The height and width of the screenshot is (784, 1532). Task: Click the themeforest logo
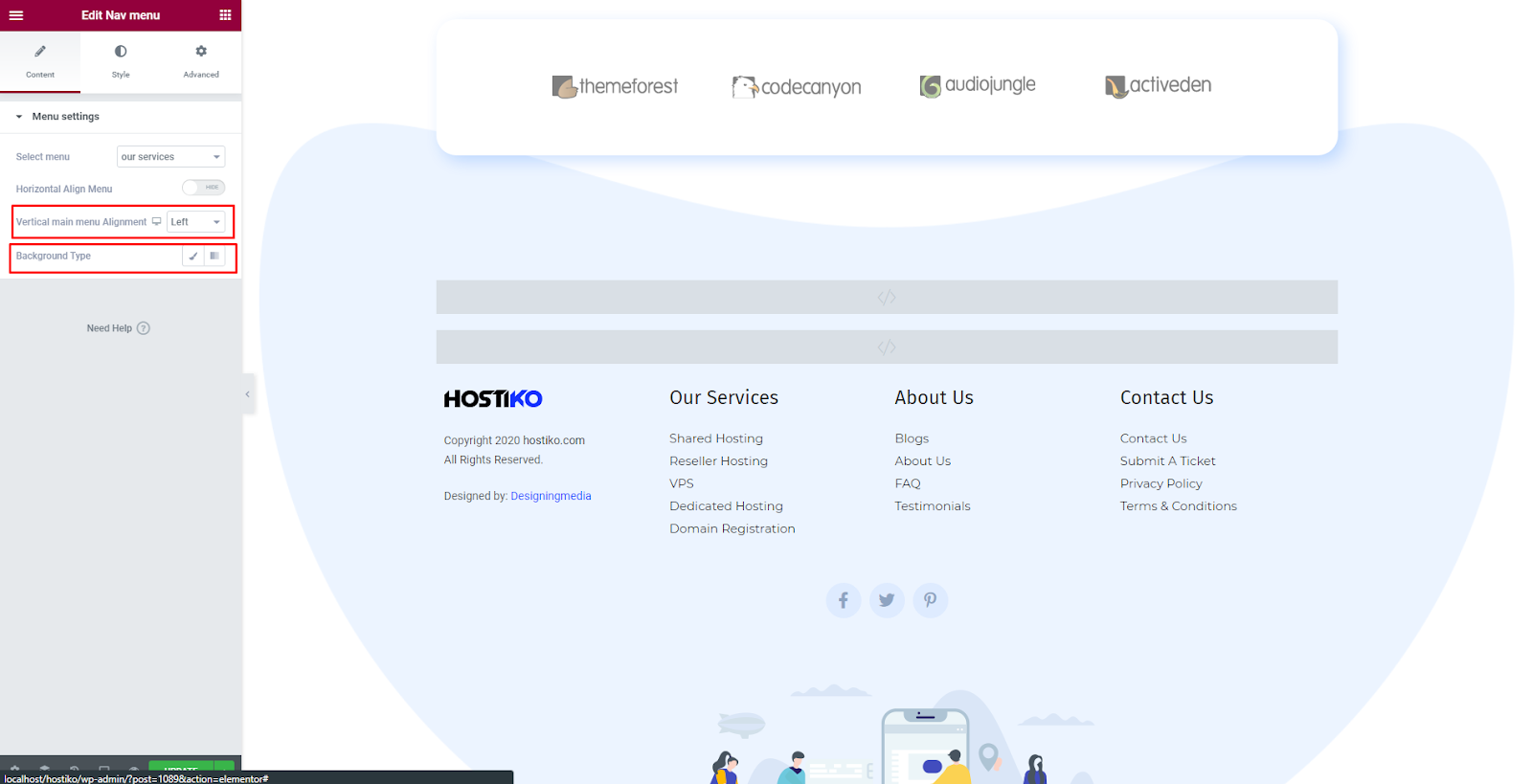(615, 87)
